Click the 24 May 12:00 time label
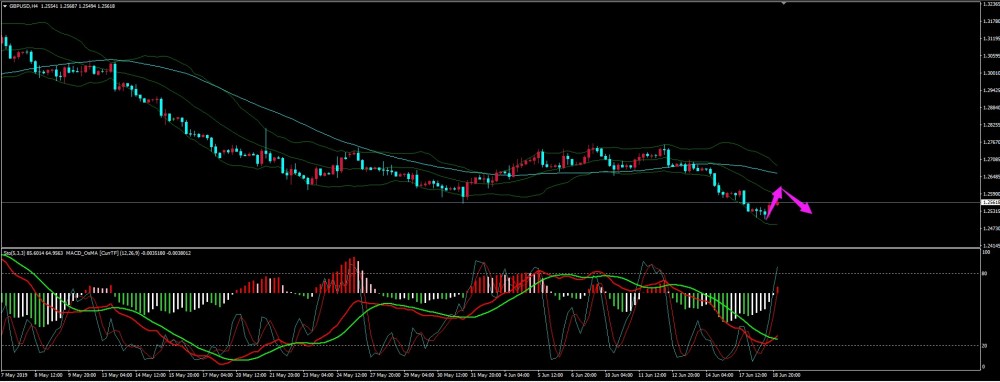1000x382 pixels. coord(351,375)
